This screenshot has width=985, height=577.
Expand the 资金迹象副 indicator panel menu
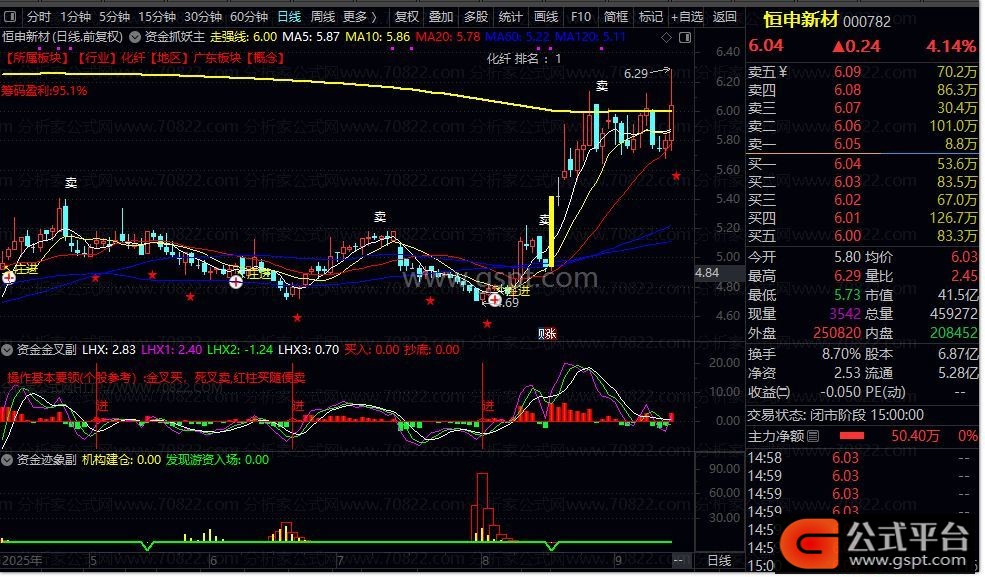pos(8,460)
